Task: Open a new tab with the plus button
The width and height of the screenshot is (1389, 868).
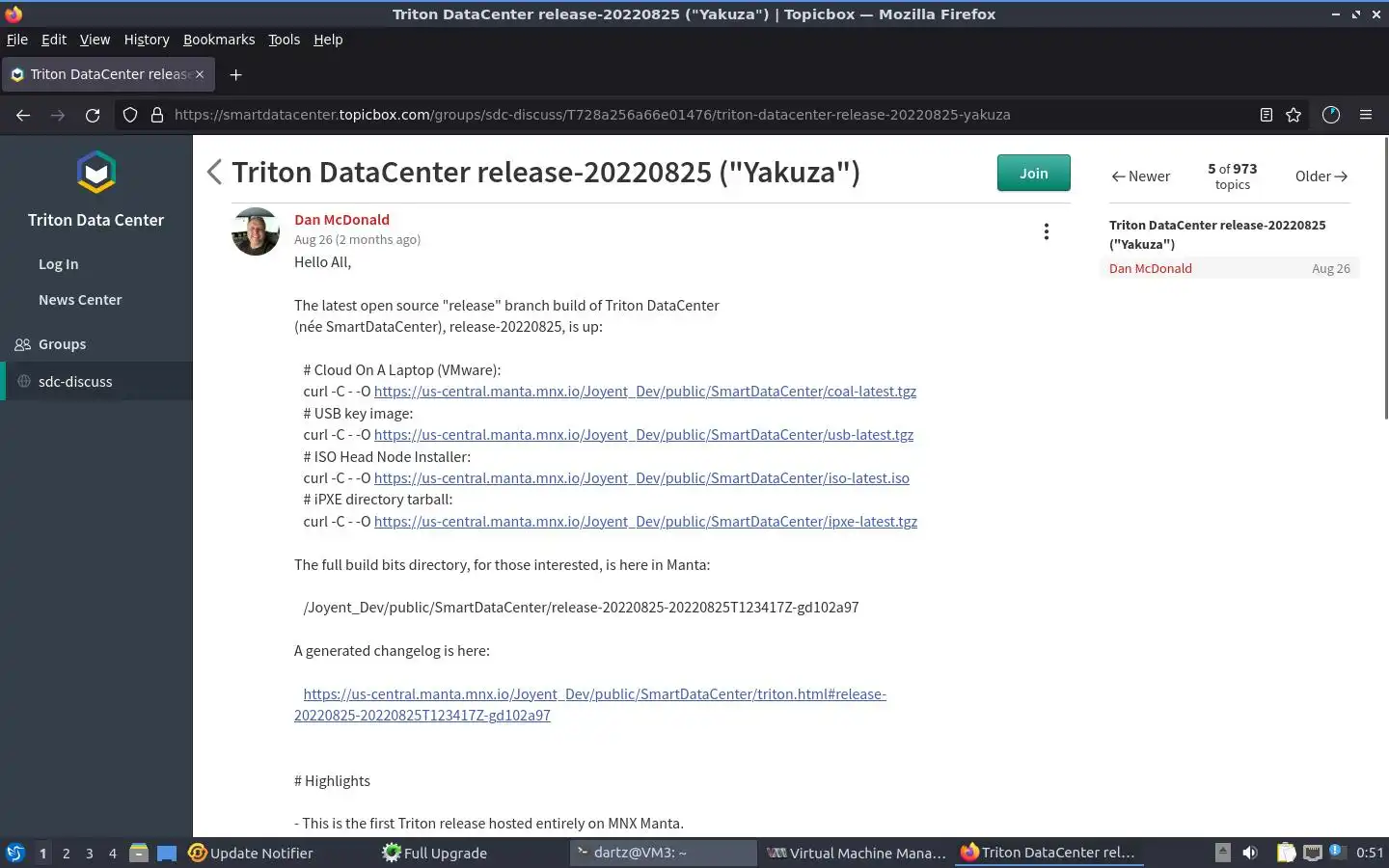Action: tap(235, 74)
